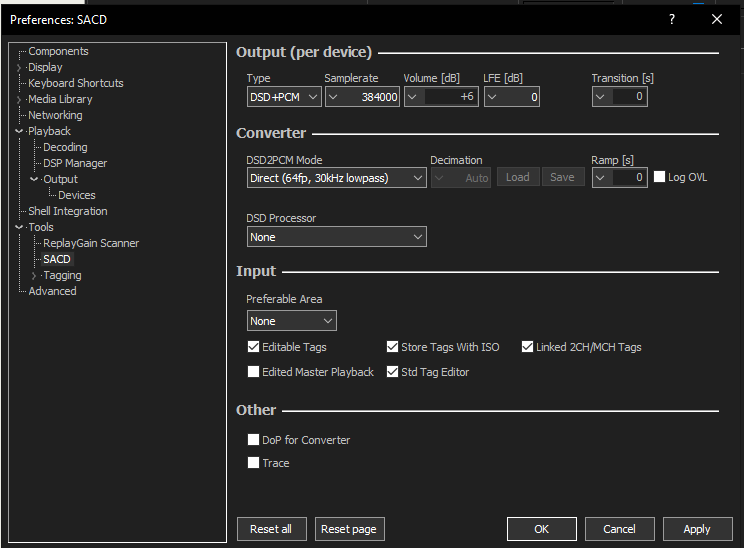744x548 pixels.
Task: Select DSP Manager in the tree
Action: 75,163
